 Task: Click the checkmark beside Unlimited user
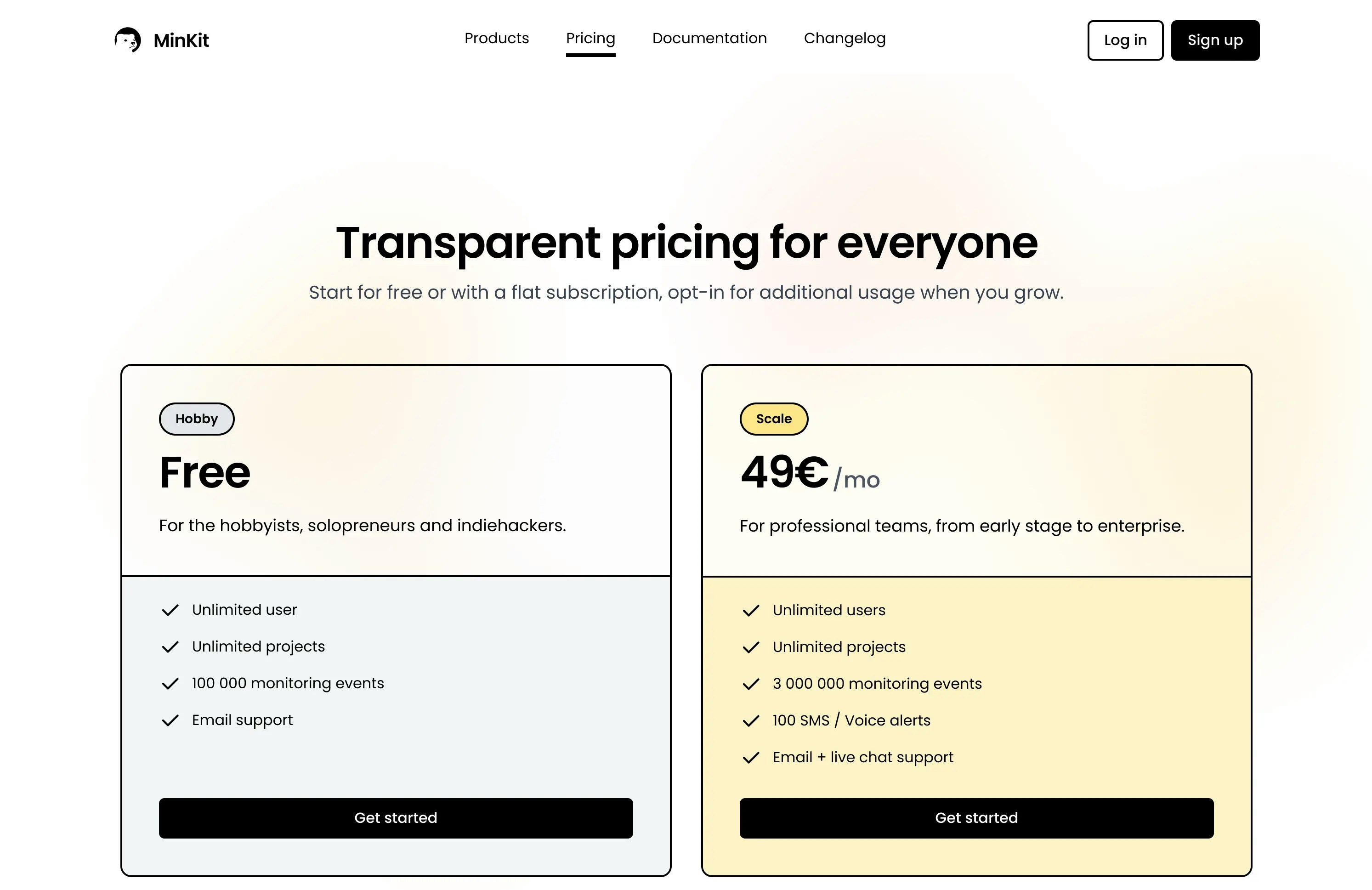point(170,611)
